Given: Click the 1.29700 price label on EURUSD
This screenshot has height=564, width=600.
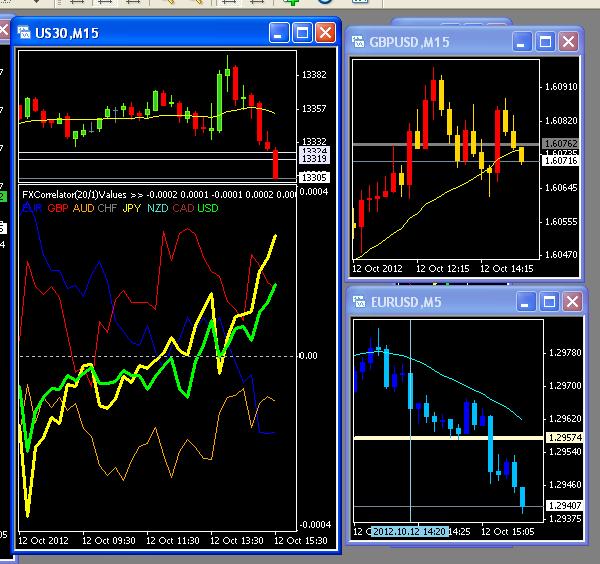Looking at the screenshot, I should click(565, 385).
